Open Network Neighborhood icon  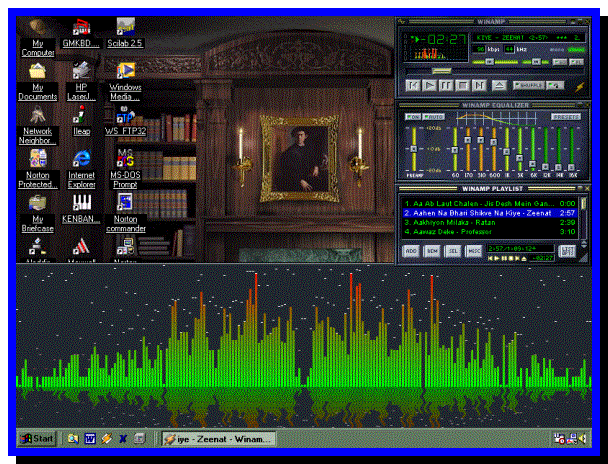pos(38,126)
